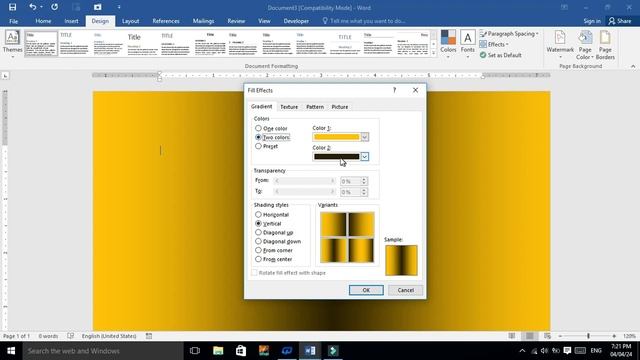
Task: Click the macro recording icon in status bar
Action: coord(149,336)
